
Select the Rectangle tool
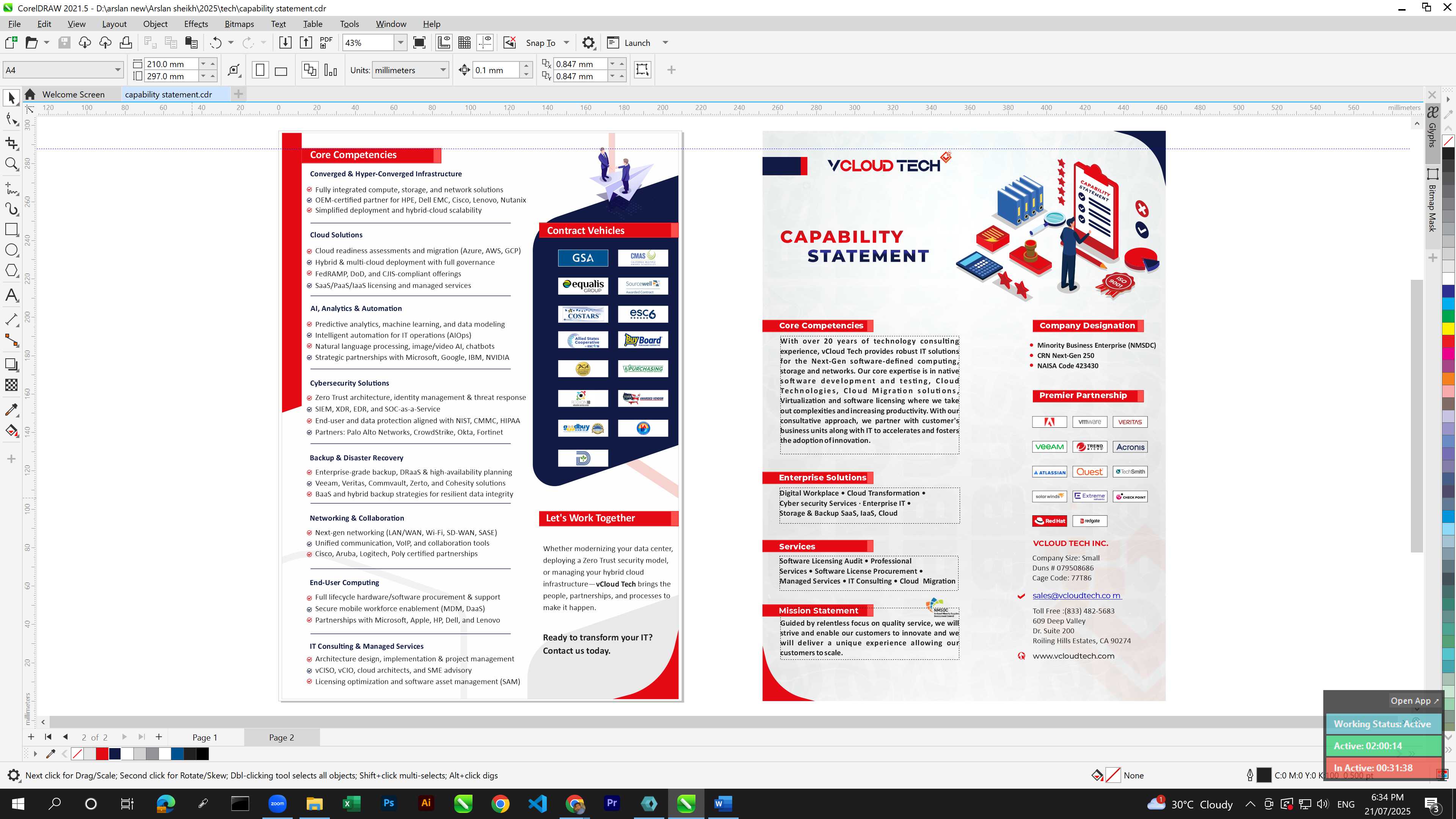(11, 229)
